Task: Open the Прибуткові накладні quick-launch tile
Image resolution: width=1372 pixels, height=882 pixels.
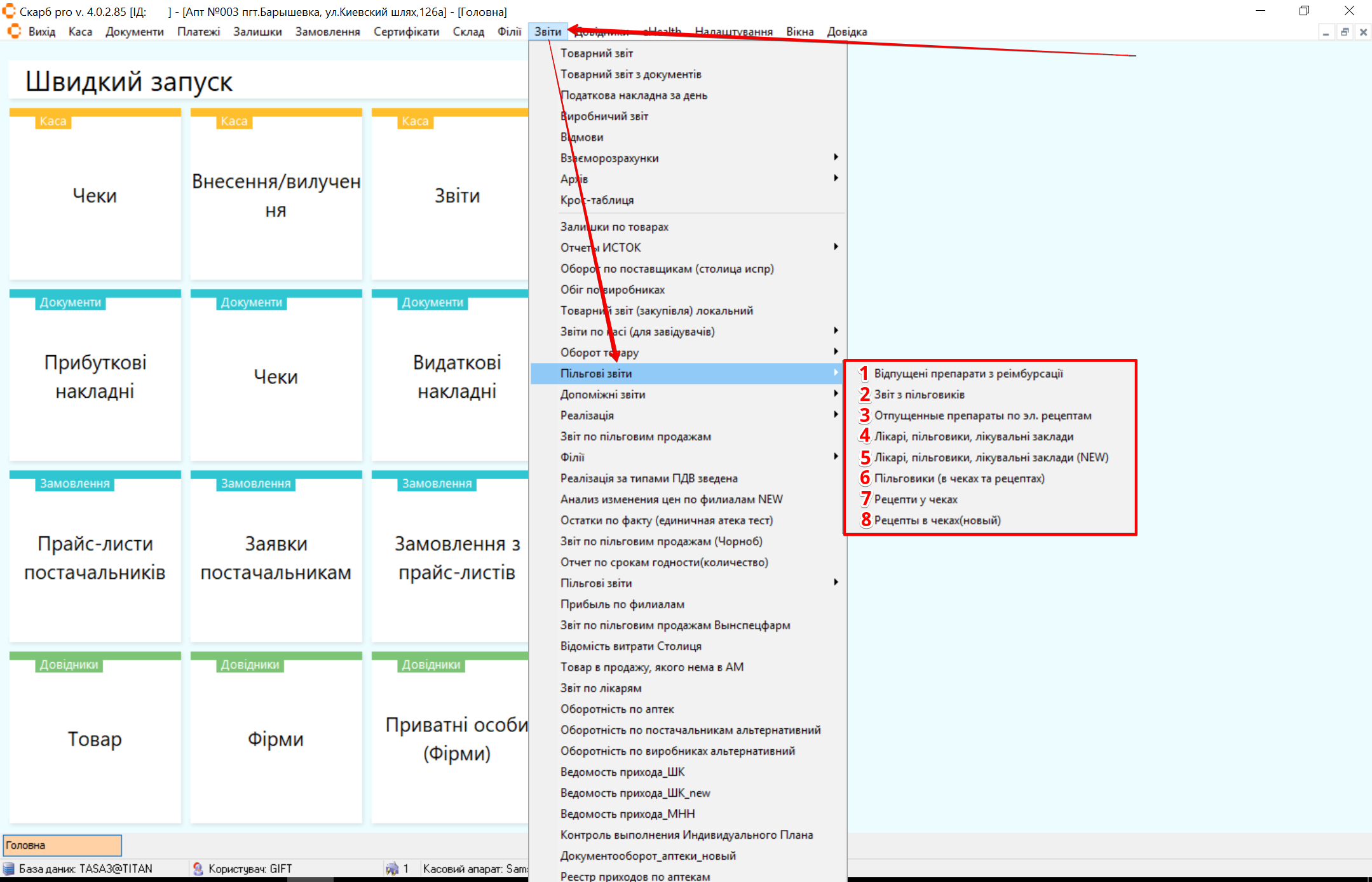Action: [95, 376]
